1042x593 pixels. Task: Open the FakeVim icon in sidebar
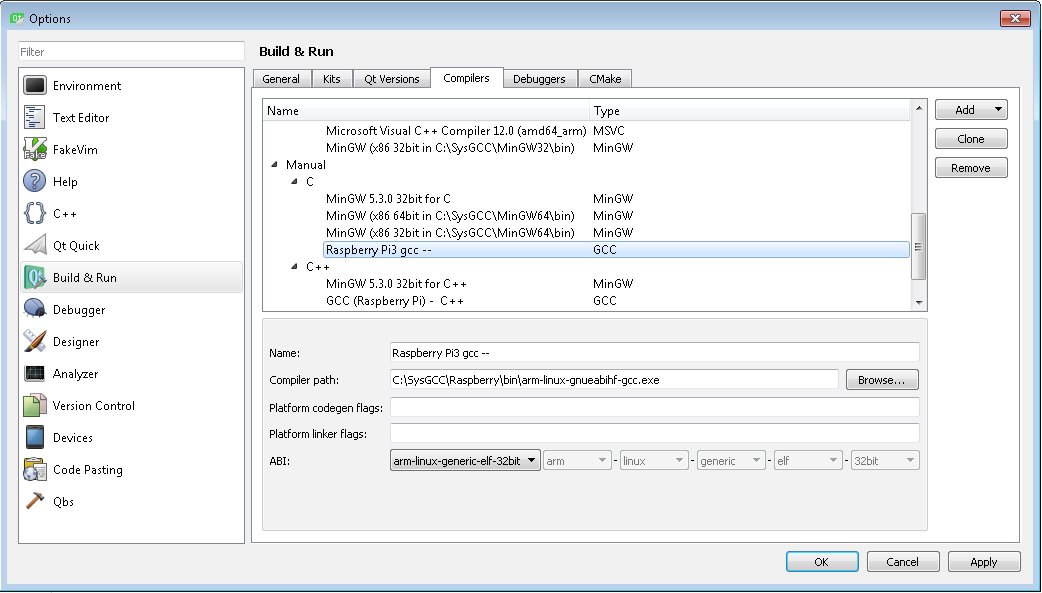[35, 150]
